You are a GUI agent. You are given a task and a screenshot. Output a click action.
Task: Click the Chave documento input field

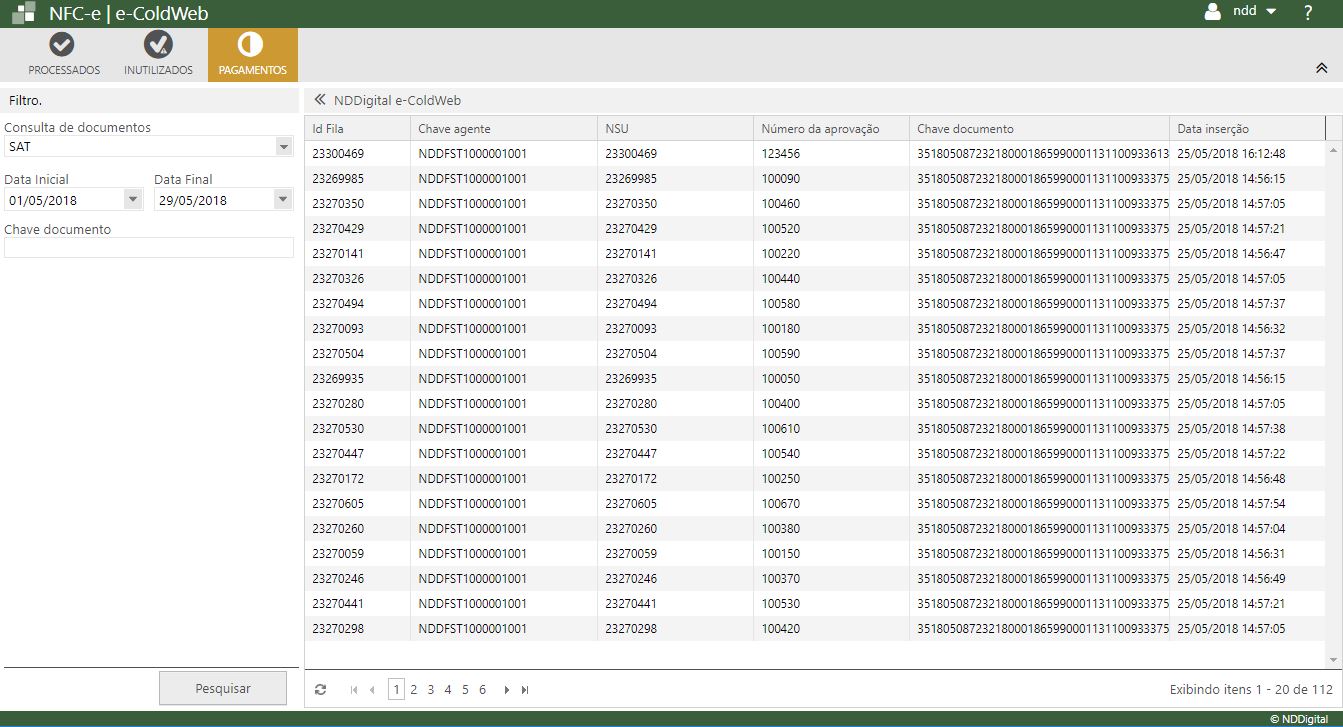pos(148,248)
